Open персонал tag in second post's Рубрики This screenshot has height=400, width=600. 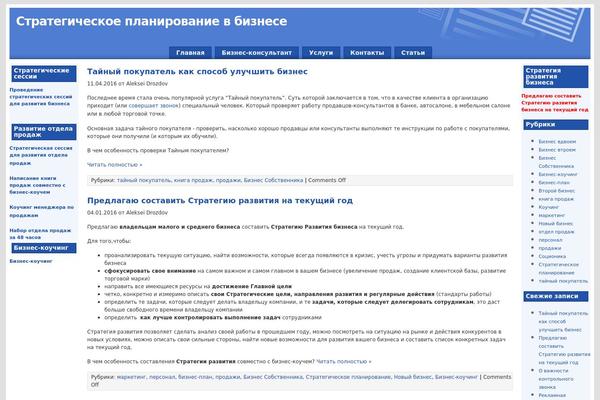162,377
